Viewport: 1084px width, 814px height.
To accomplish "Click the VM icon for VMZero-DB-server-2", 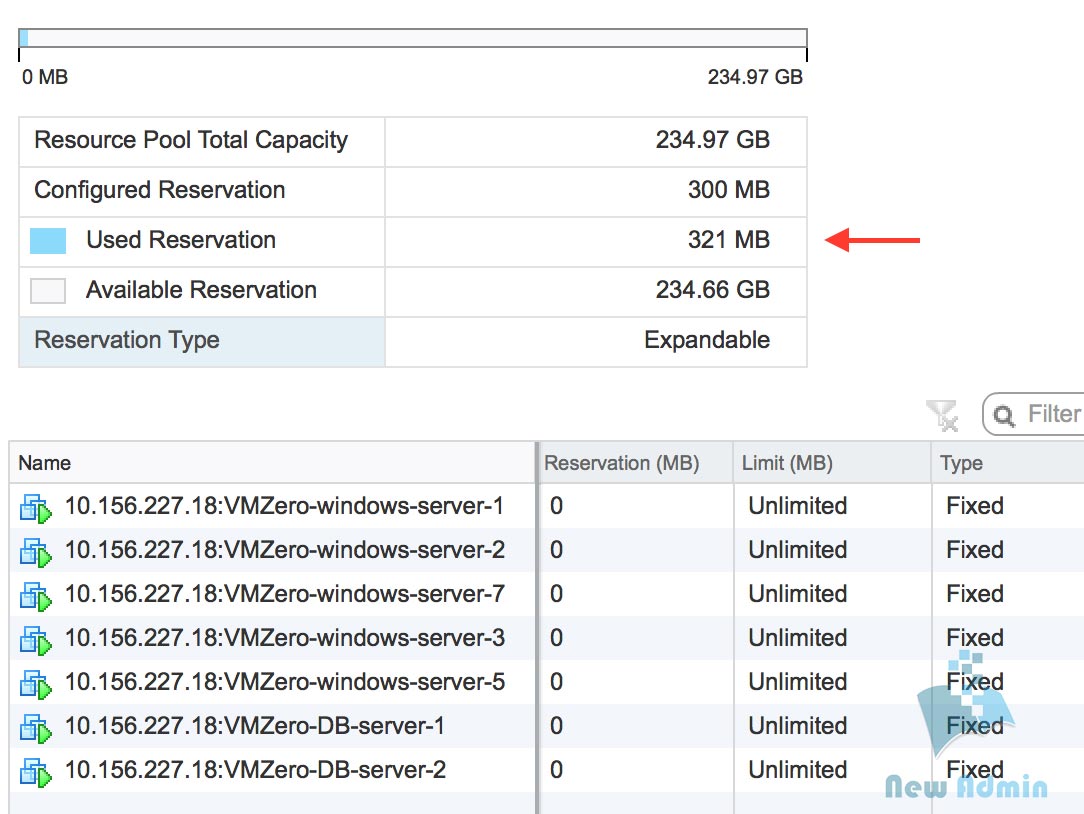I will click(x=35, y=772).
